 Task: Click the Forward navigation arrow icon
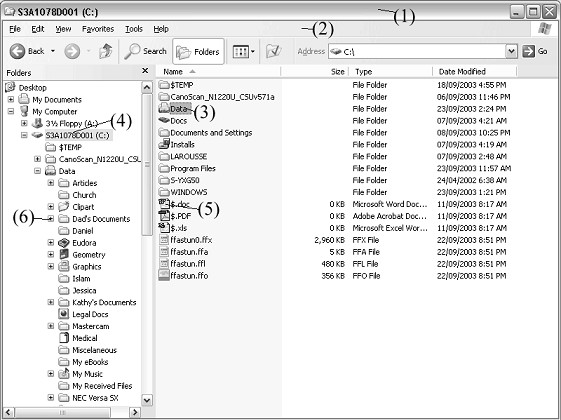(72, 52)
